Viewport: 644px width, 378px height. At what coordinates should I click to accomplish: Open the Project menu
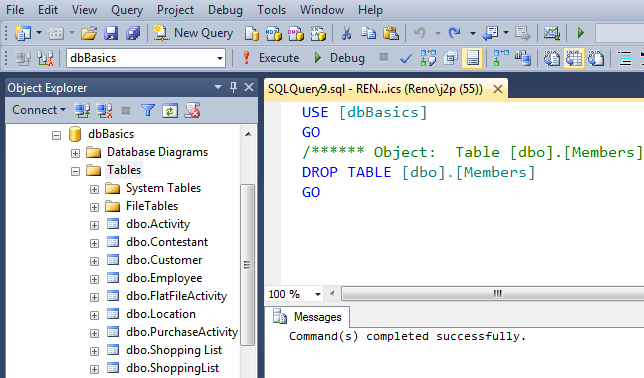pyautogui.click(x=175, y=9)
